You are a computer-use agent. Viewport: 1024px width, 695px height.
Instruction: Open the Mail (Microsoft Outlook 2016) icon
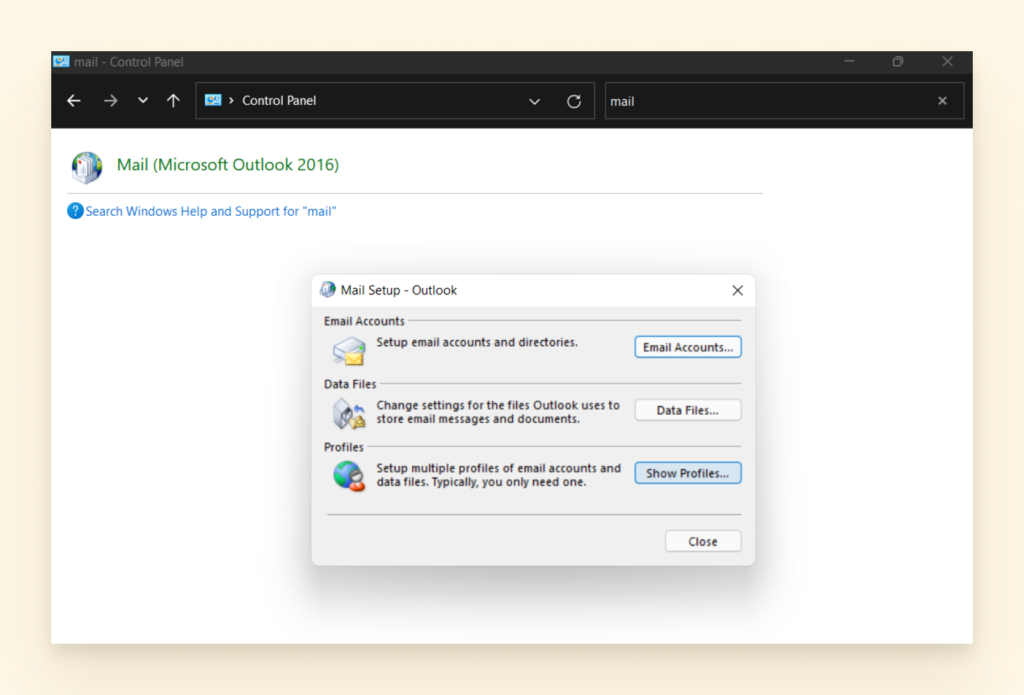87,167
